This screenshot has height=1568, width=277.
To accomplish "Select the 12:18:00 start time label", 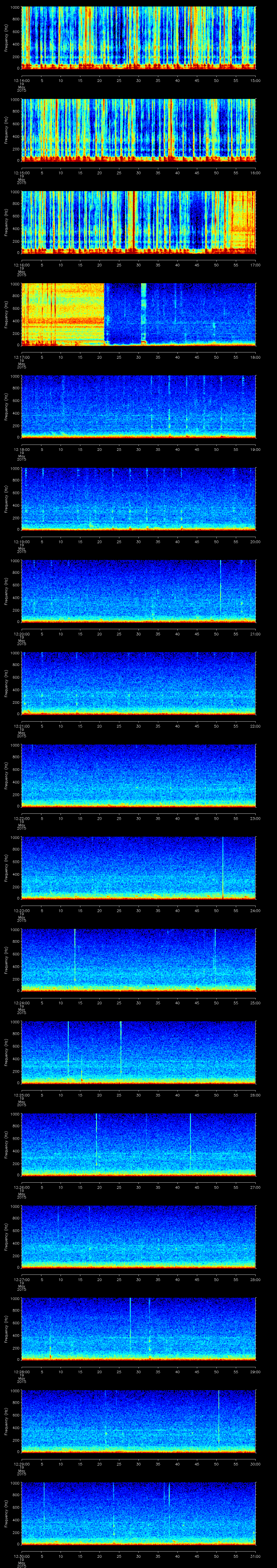I will 22,449.
